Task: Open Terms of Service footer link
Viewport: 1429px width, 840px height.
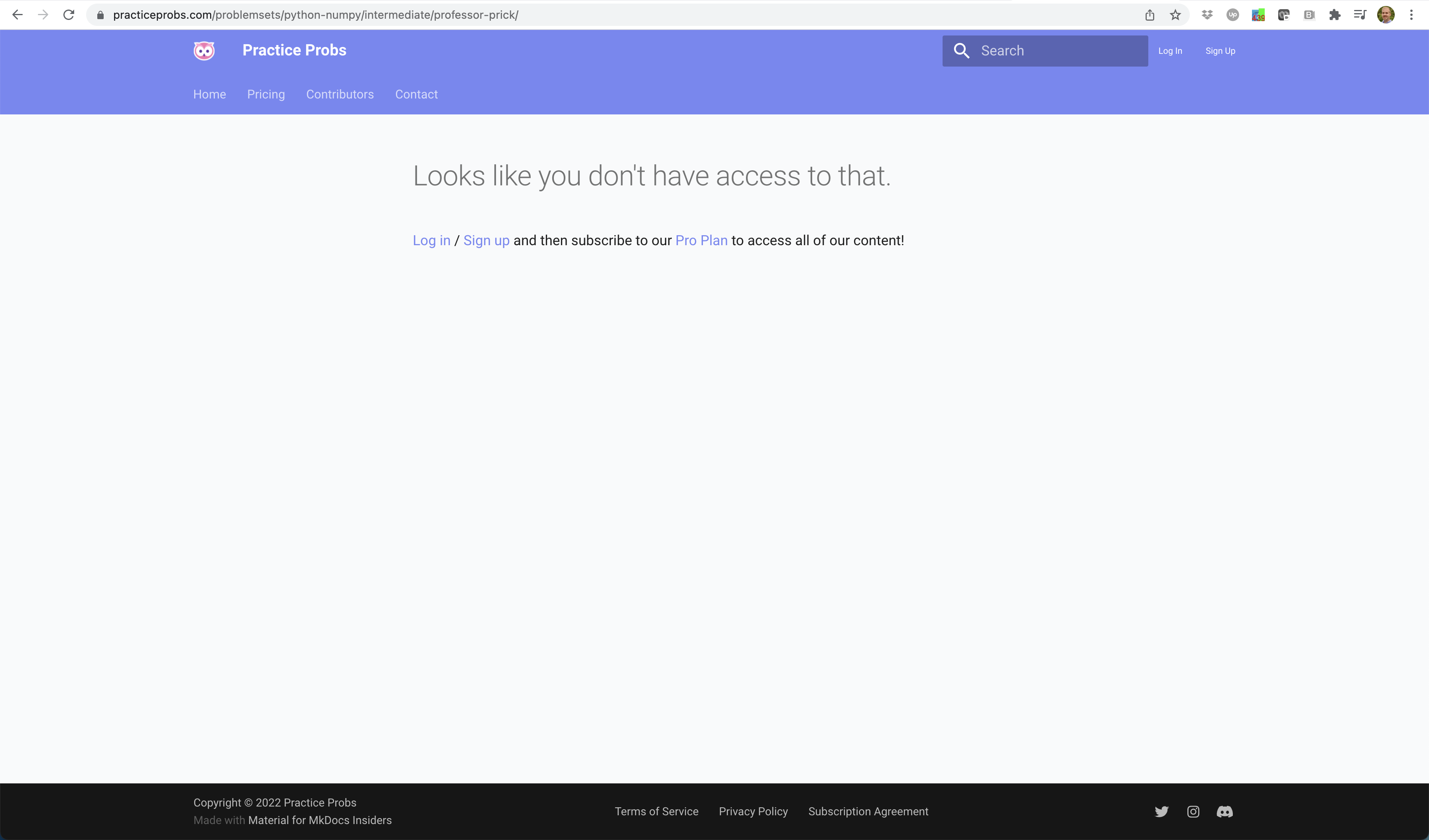Action: [657, 812]
